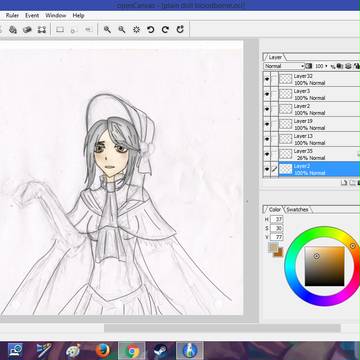Select the Layer35 row at 26% opacity

(312, 154)
